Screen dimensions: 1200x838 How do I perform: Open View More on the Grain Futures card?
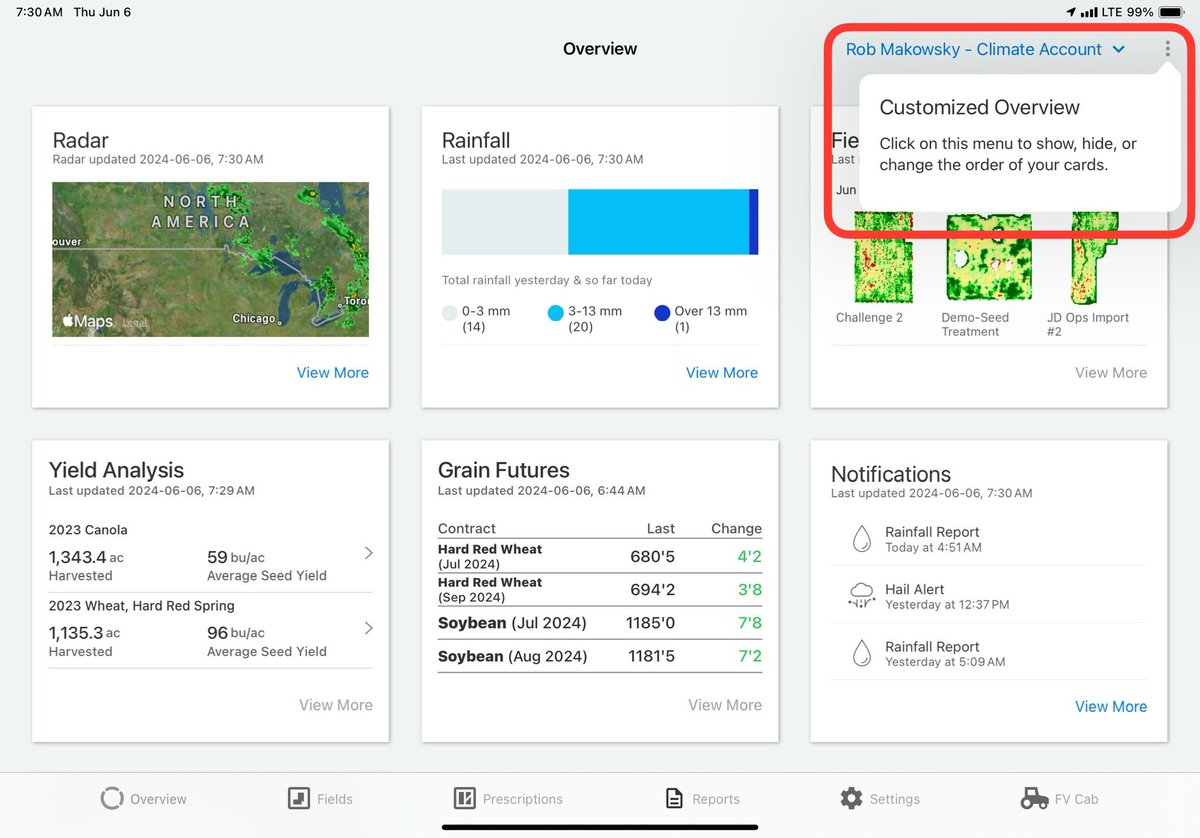point(724,705)
